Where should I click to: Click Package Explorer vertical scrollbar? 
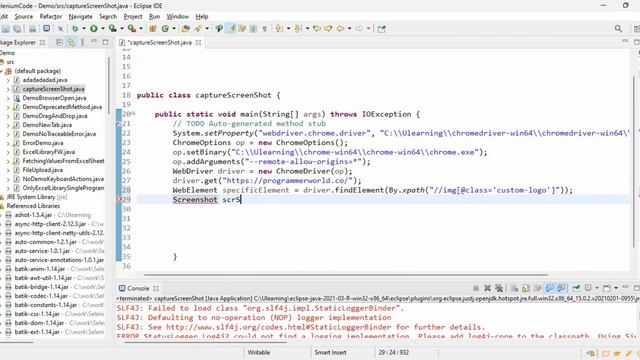(x=109, y=86)
